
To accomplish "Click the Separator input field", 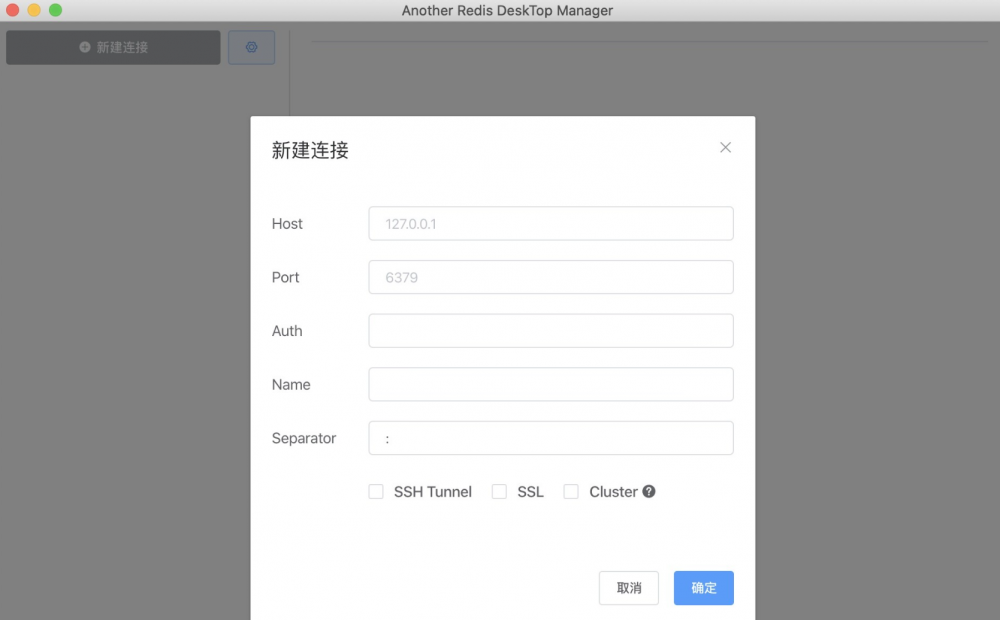I will point(551,438).
